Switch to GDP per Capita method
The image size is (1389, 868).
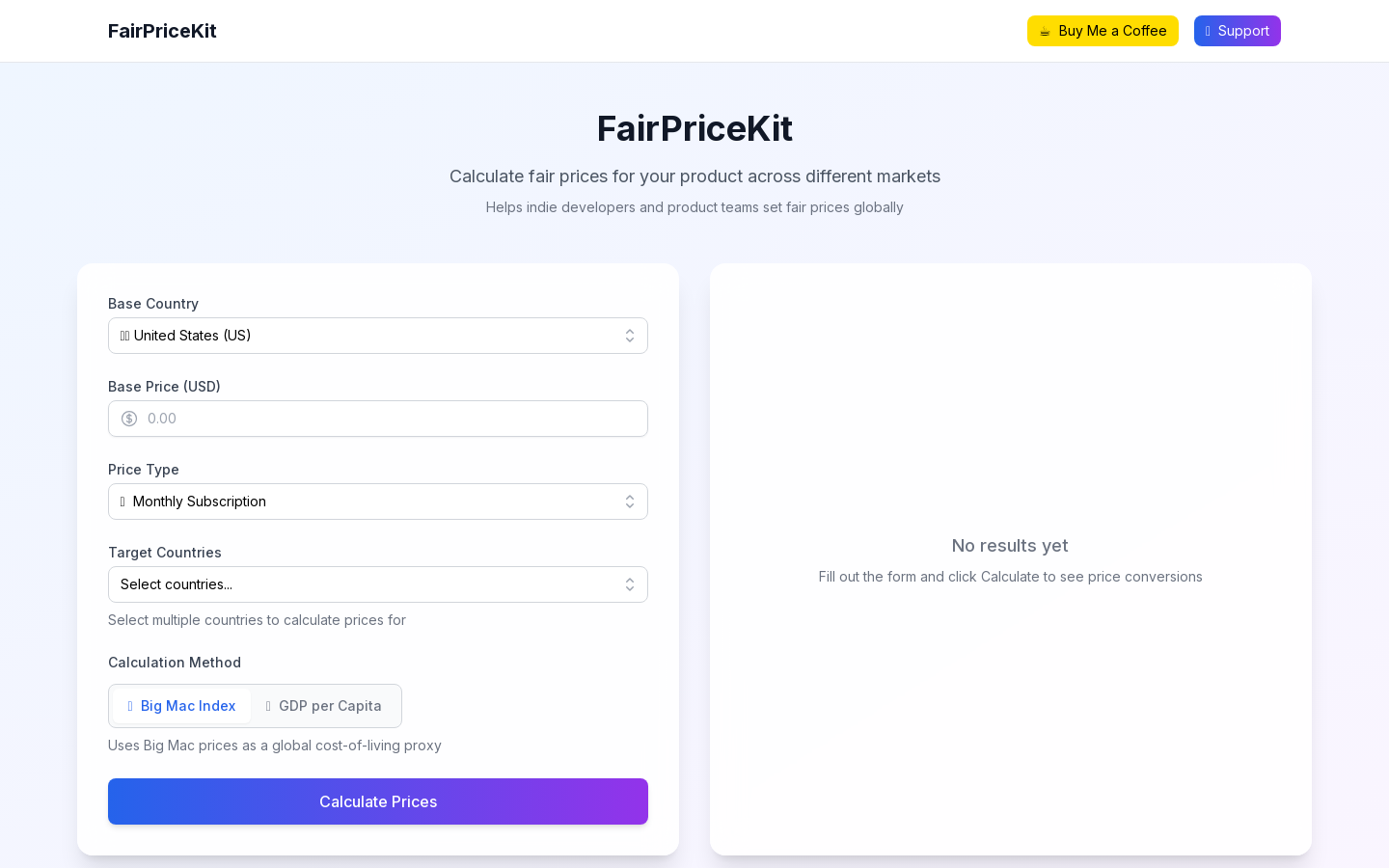tap(324, 706)
